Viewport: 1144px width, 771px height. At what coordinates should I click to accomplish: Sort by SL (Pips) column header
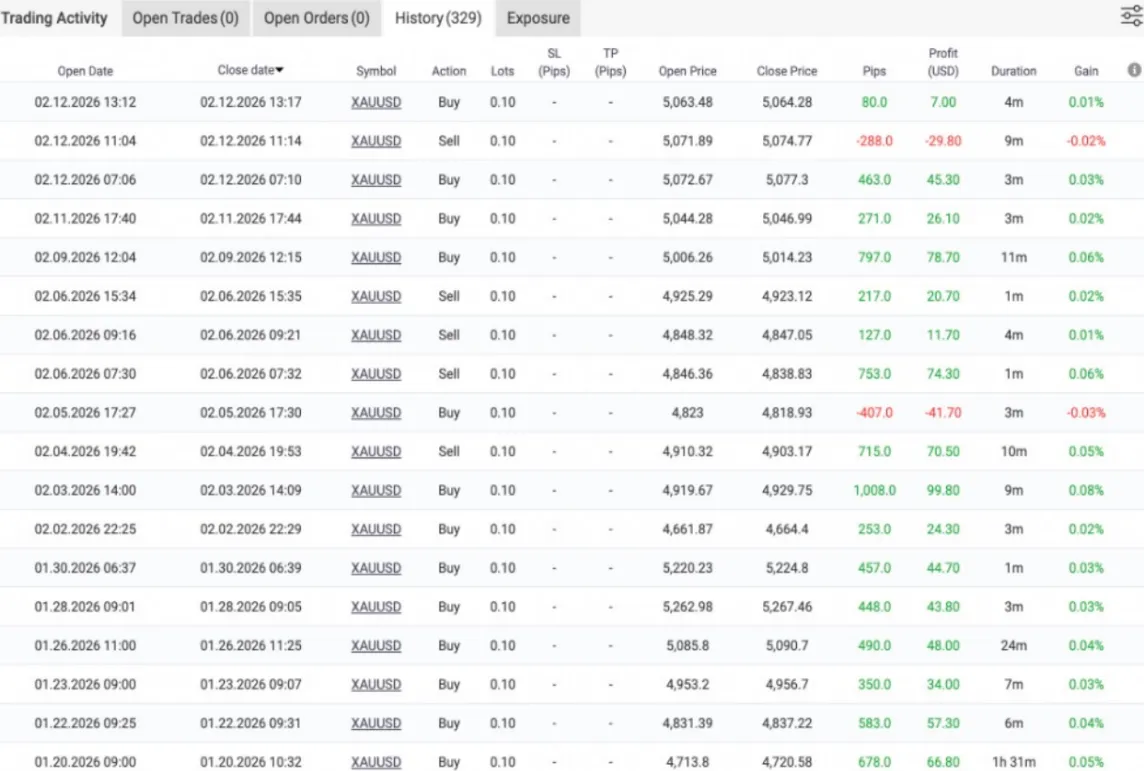[554, 62]
